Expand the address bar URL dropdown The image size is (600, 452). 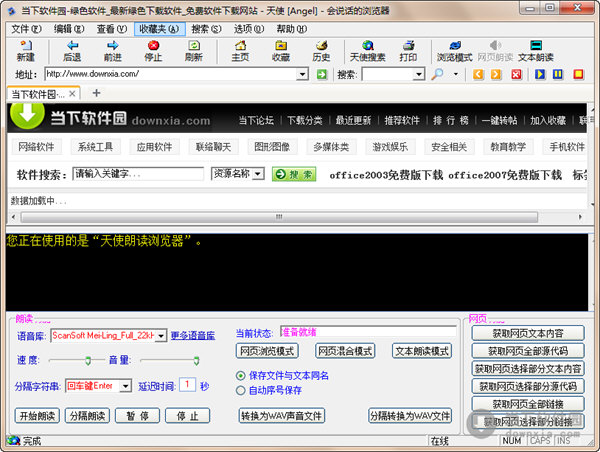(x=302, y=74)
